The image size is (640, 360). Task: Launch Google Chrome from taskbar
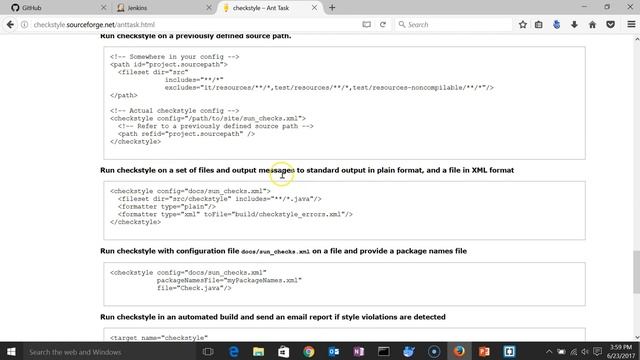(x=309, y=351)
